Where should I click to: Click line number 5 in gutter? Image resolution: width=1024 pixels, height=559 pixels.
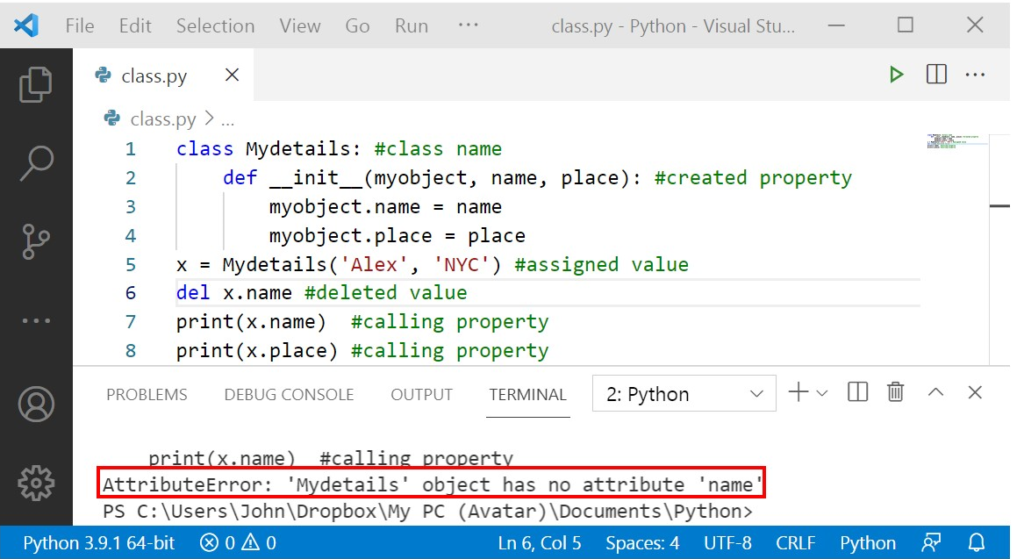click(x=131, y=264)
